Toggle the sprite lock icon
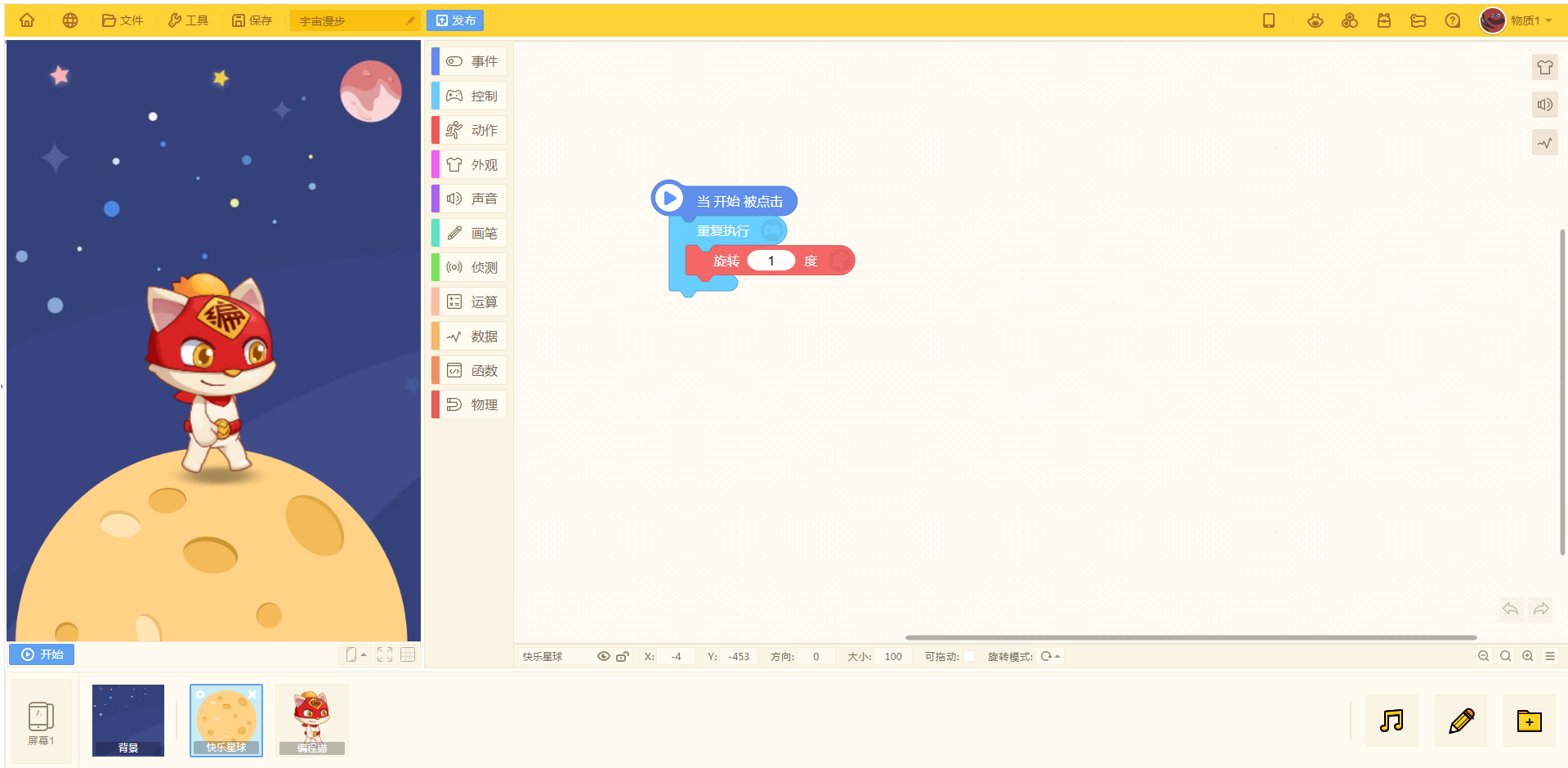The height and width of the screenshot is (768, 1568). coord(623,656)
